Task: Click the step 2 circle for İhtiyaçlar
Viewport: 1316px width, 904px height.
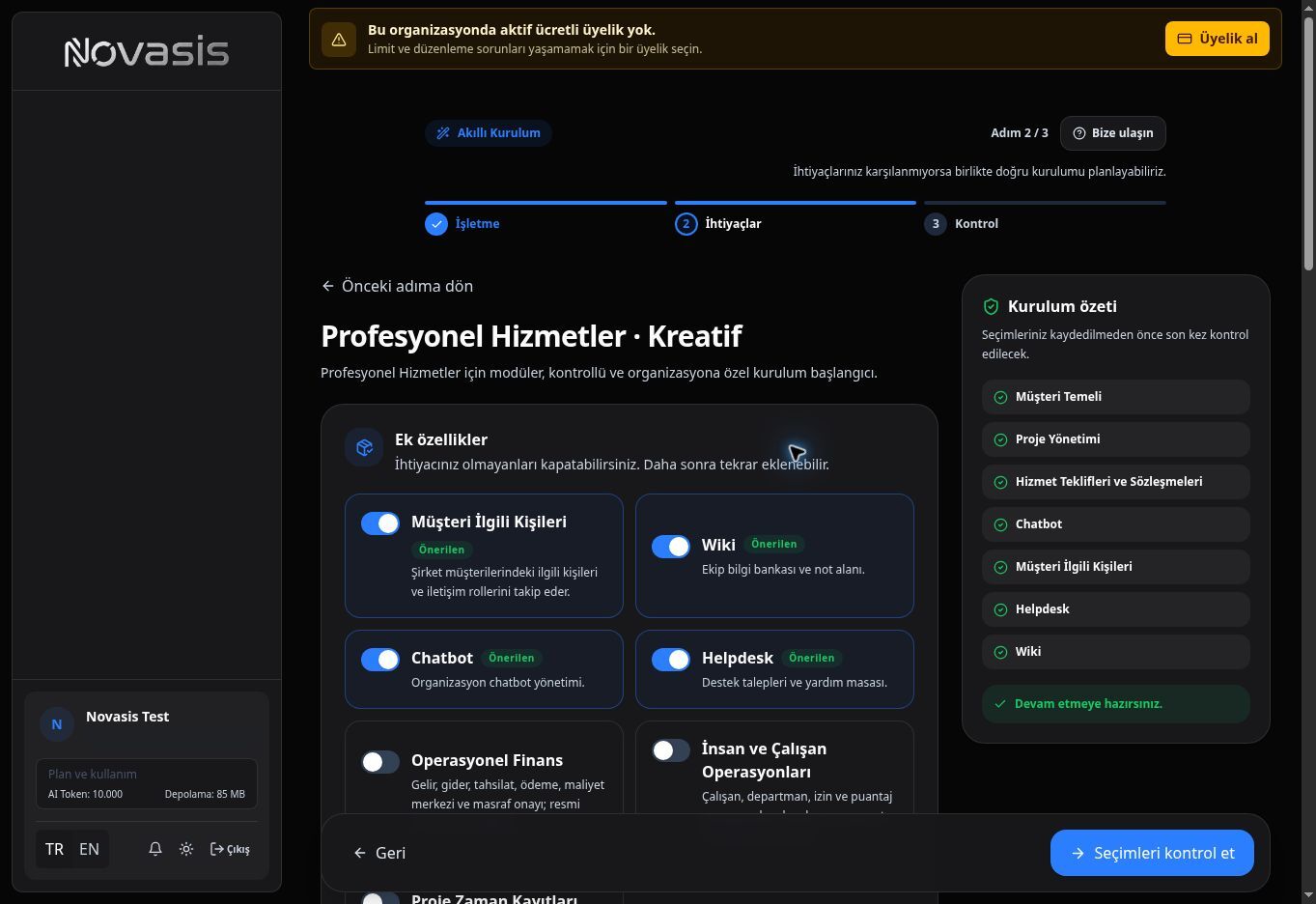Action: pyautogui.click(x=686, y=224)
